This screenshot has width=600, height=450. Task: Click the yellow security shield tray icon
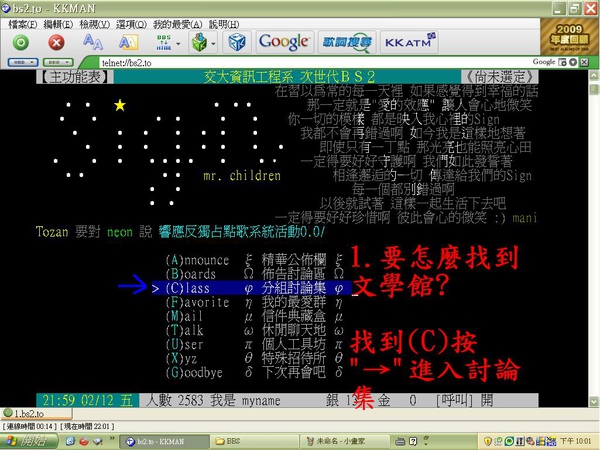pos(488,442)
